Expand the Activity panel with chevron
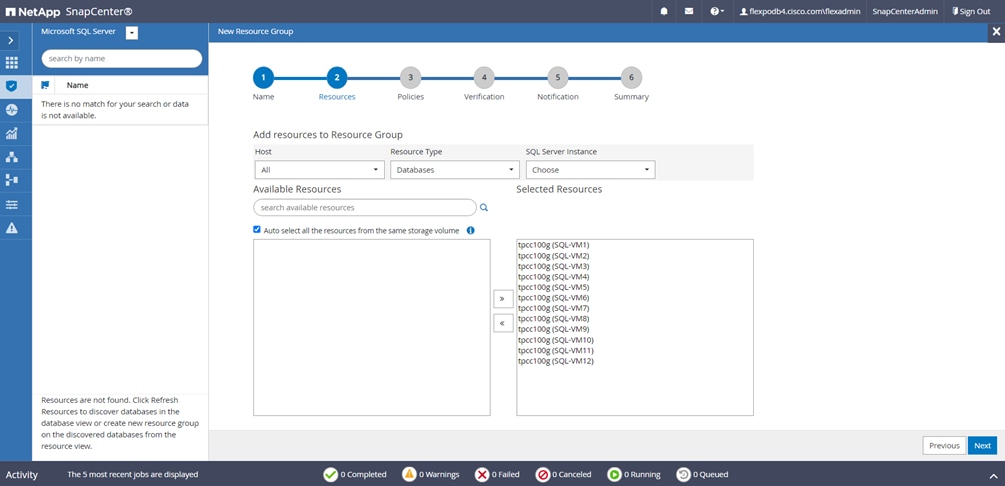This screenshot has height=486, width=1005. tap(993, 476)
